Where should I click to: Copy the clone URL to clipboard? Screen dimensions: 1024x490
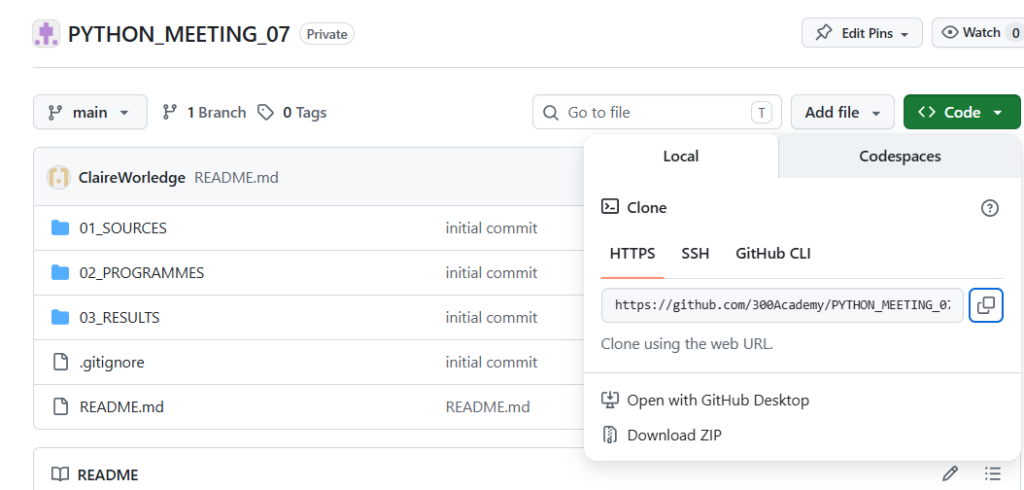pos(985,305)
